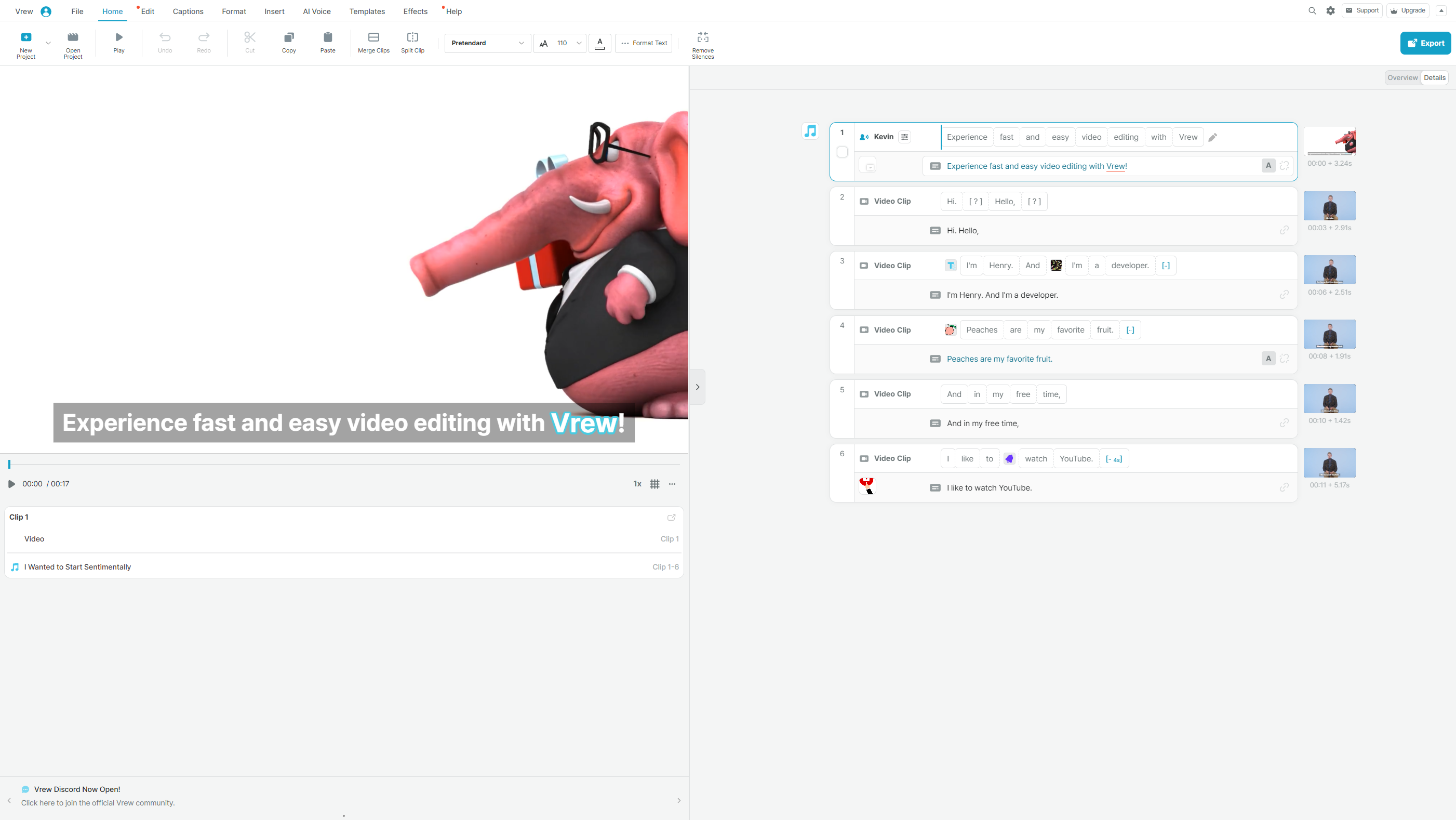
Task: Click the Split Clip toolbar icon
Action: [412, 37]
